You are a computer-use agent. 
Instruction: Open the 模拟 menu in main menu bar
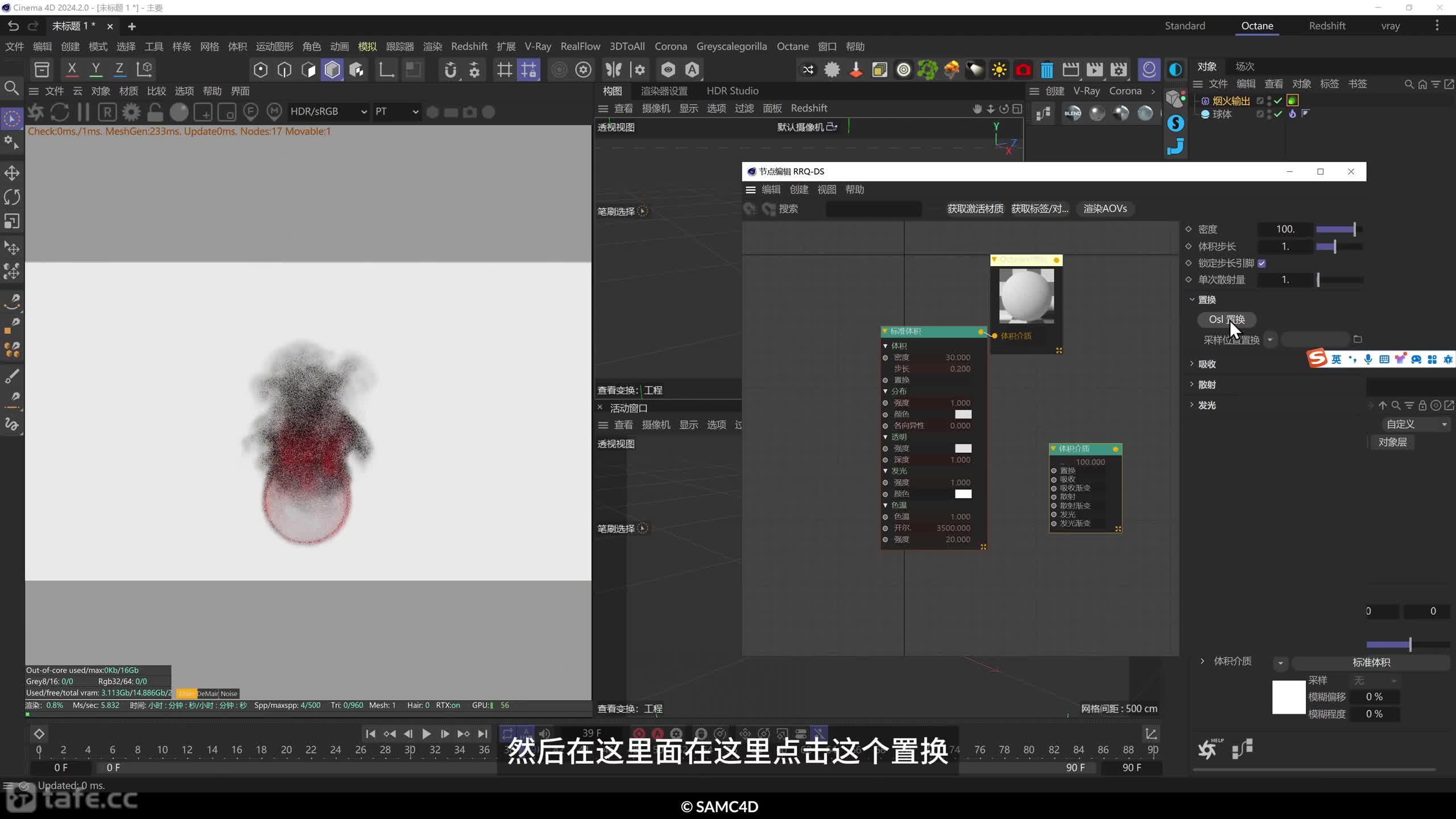pos(367,46)
